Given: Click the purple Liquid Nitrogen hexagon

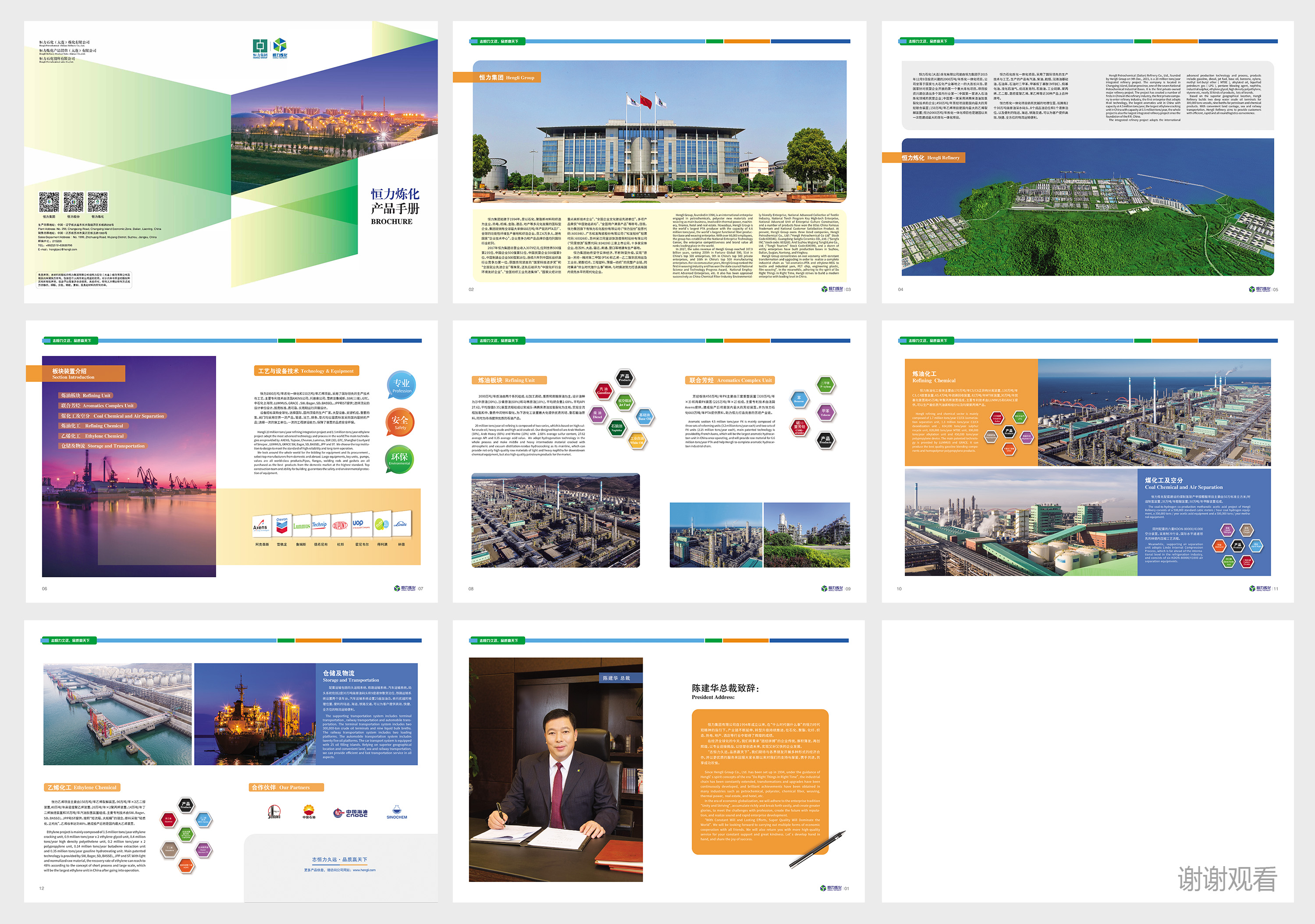Looking at the screenshot, I should 1227,530.
